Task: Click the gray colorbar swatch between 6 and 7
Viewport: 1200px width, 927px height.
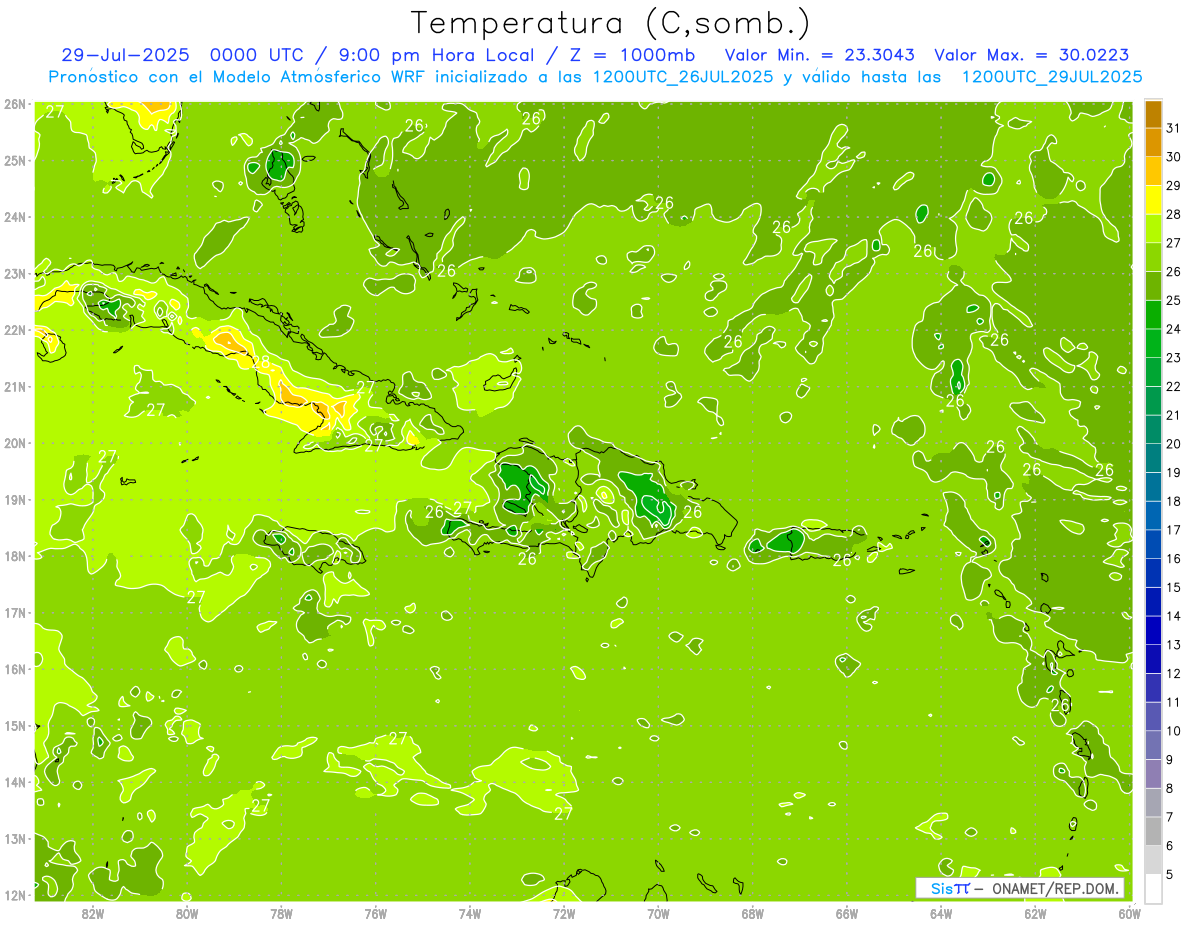Action: (x=1153, y=831)
